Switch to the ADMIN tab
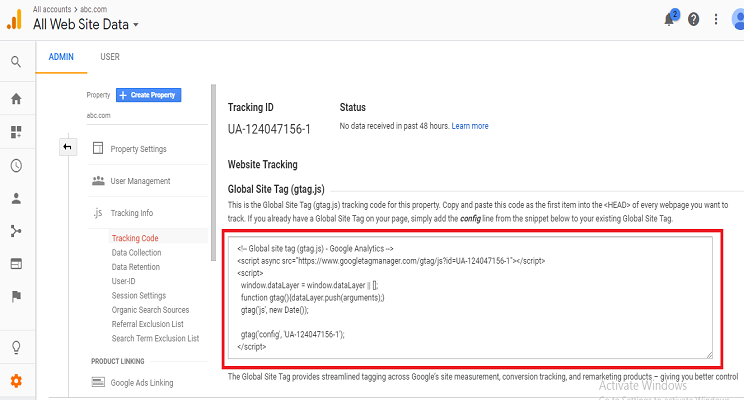The width and height of the screenshot is (744, 400). point(61,57)
